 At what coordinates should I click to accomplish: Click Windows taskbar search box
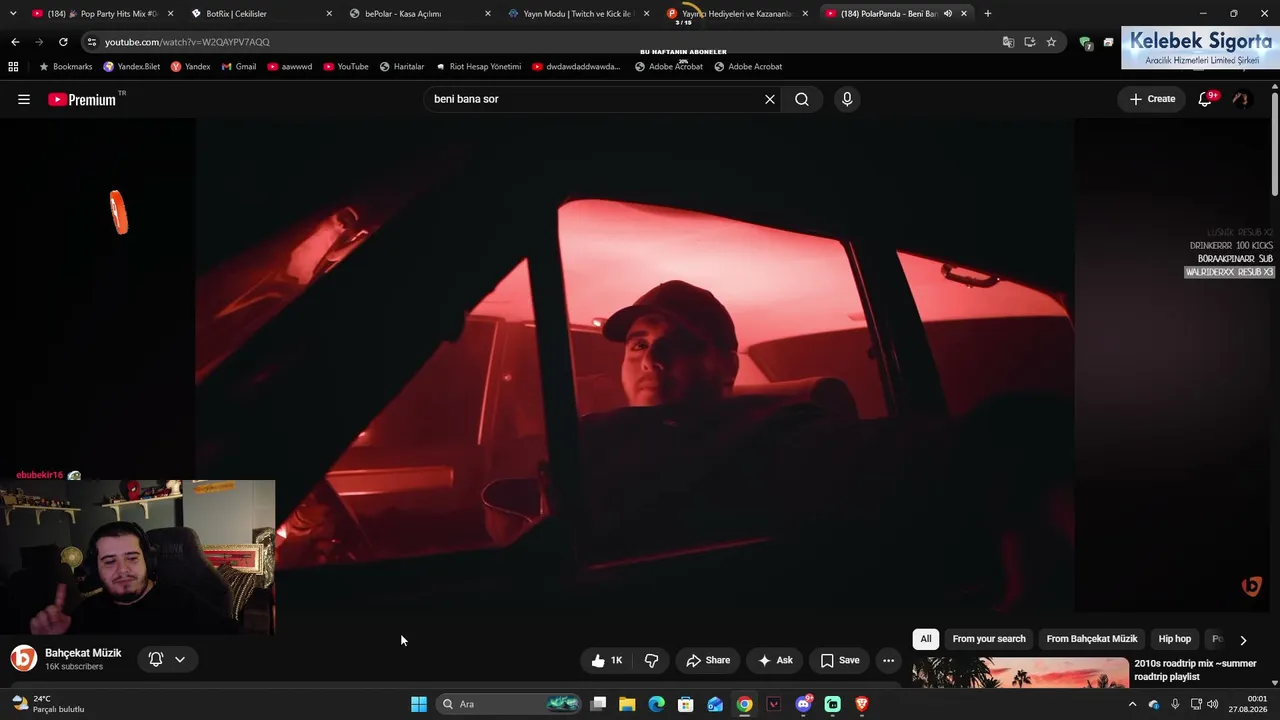click(x=510, y=704)
